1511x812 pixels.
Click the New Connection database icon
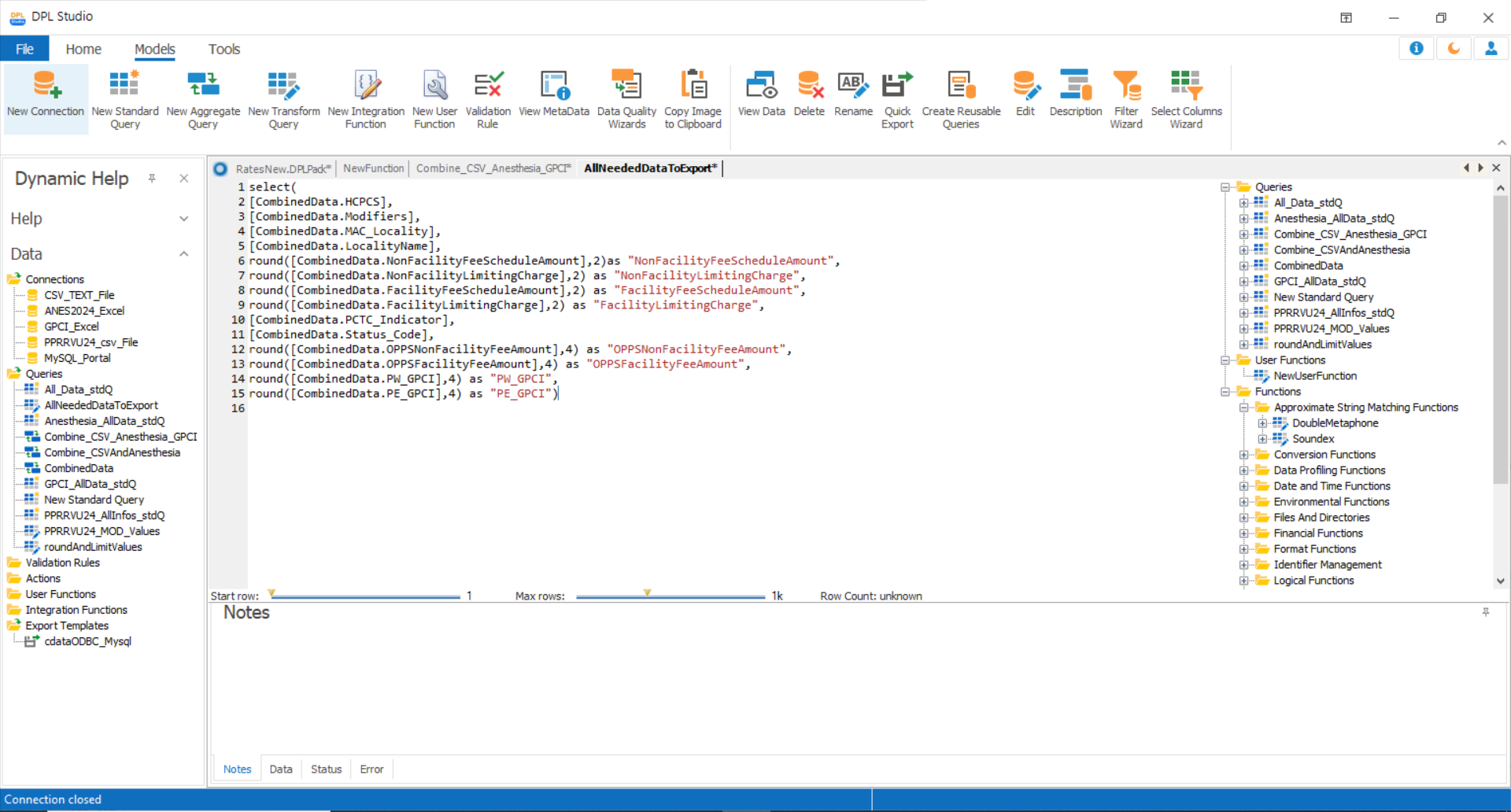[x=46, y=85]
